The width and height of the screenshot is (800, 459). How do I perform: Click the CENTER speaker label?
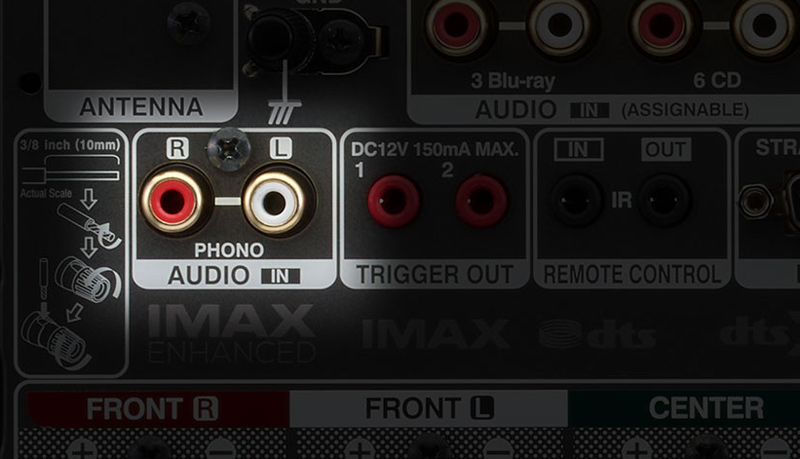point(706,408)
